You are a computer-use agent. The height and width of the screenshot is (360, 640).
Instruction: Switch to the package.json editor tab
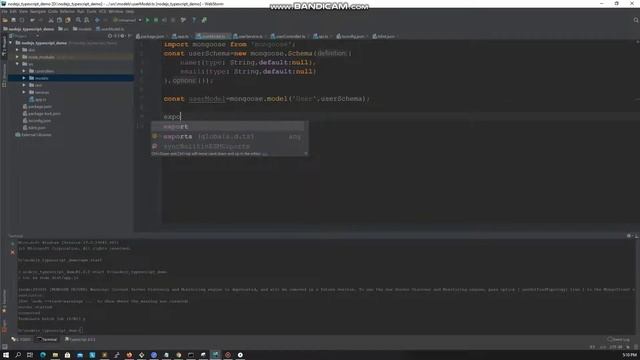(150, 36)
